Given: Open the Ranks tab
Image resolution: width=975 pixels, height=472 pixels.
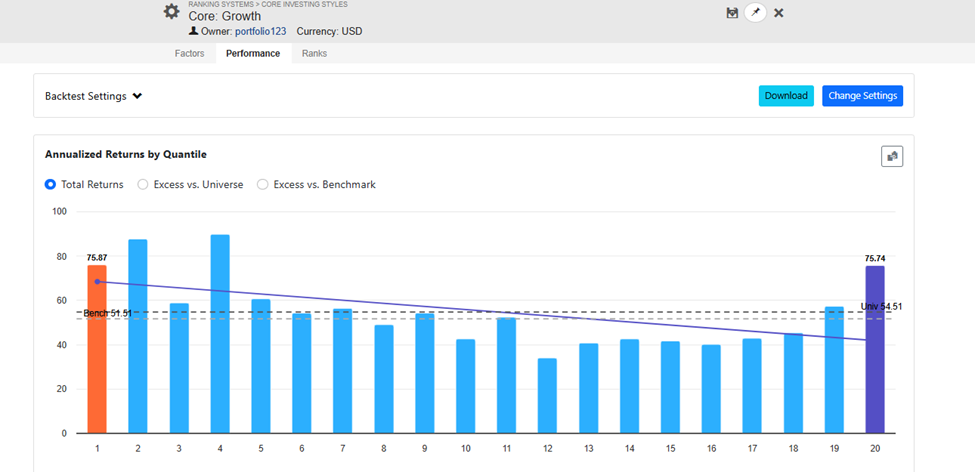Looking at the screenshot, I should coord(314,53).
